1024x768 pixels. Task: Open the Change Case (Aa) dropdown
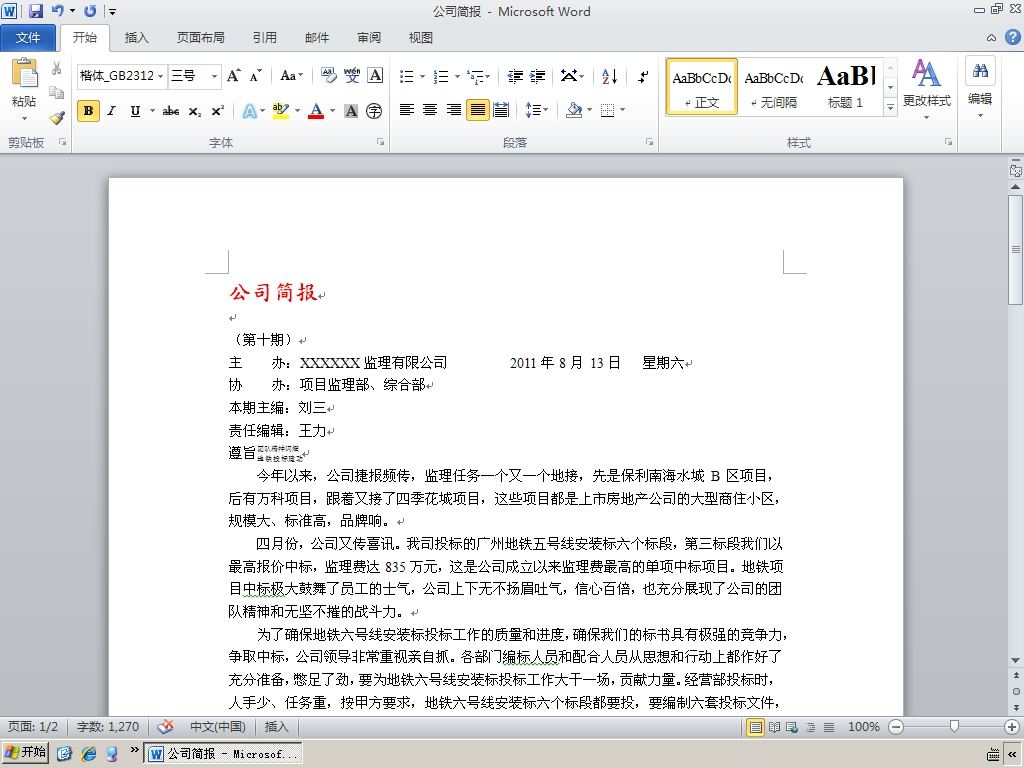coord(291,76)
